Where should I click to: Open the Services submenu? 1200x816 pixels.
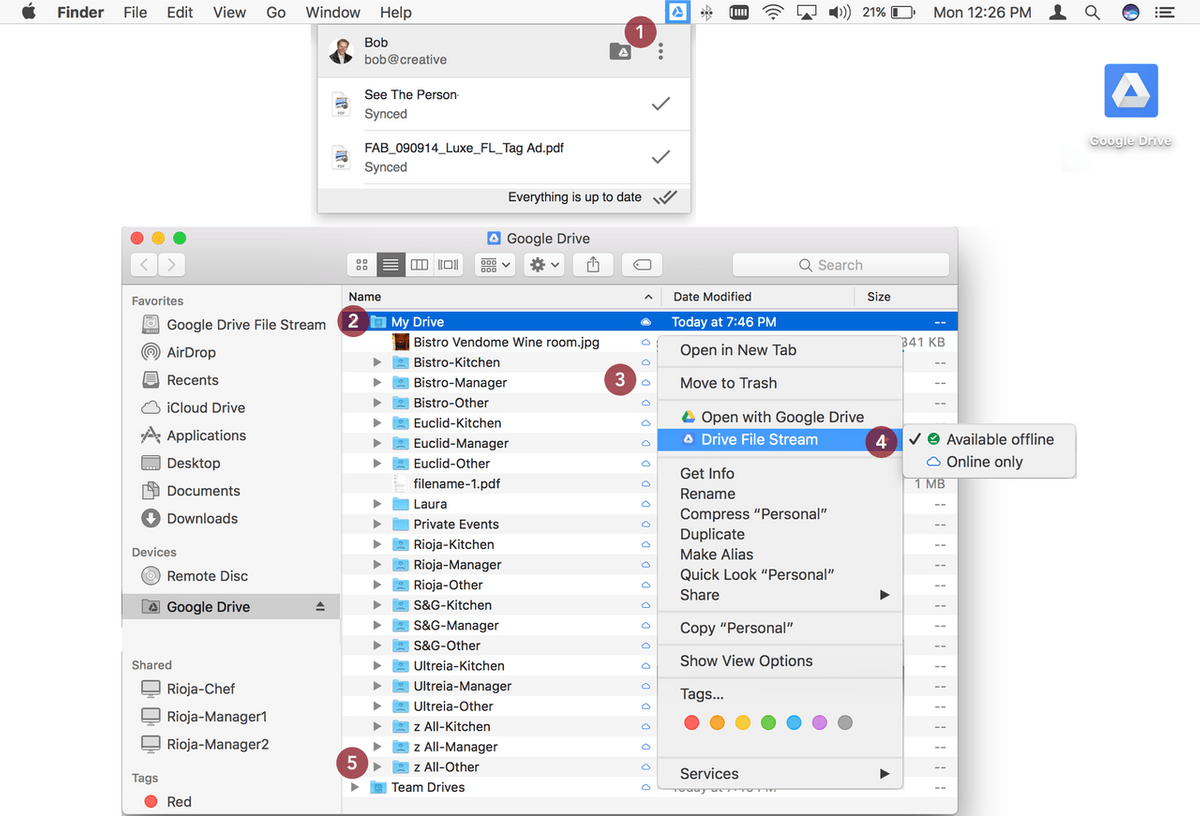tap(780, 773)
